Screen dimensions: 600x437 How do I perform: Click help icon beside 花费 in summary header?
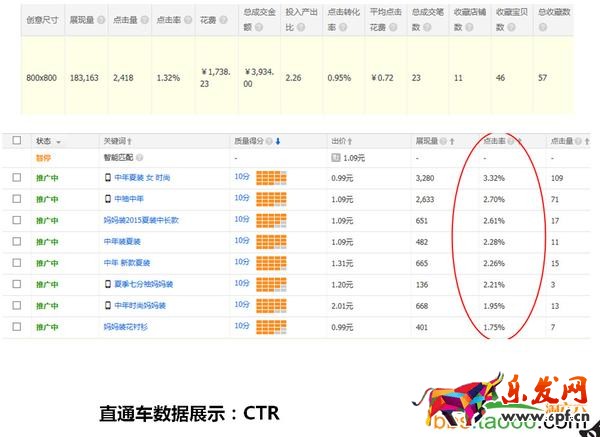click(x=224, y=19)
